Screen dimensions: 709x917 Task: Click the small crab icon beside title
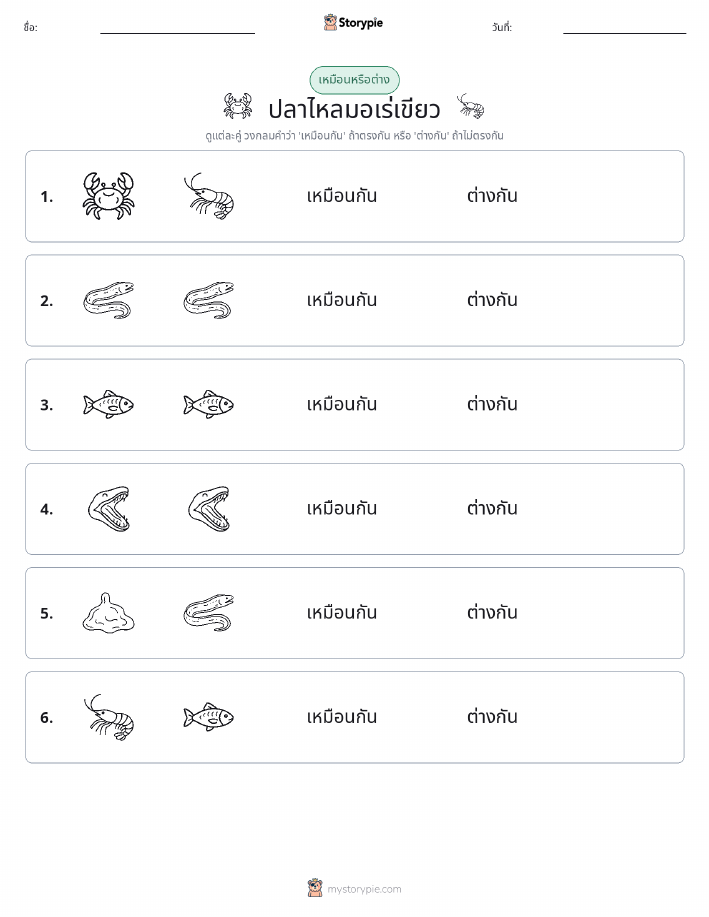click(238, 106)
